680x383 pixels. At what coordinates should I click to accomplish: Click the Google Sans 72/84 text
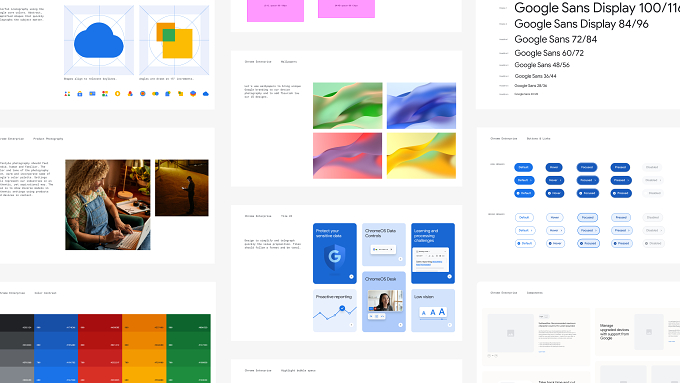[x=556, y=39]
